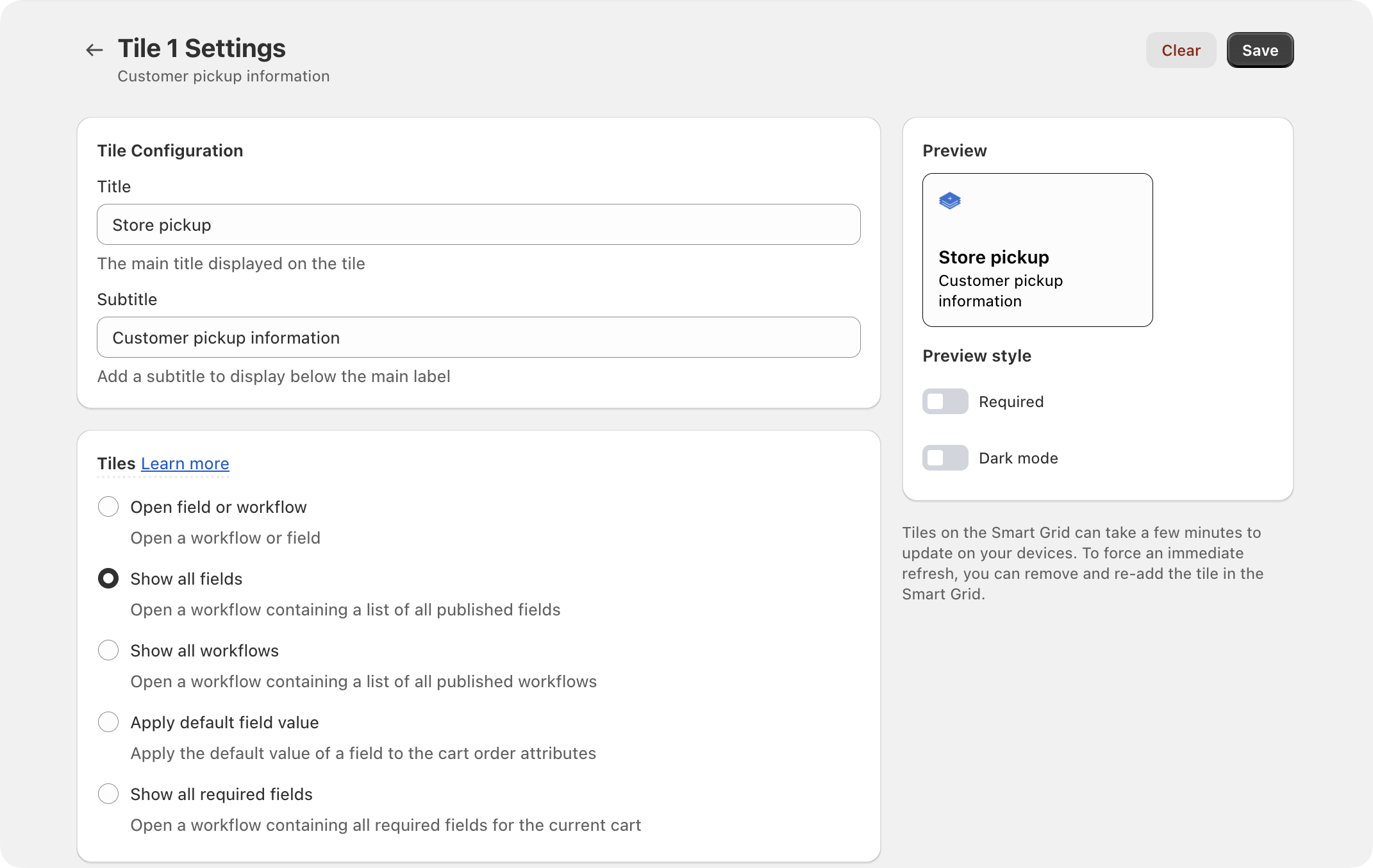This screenshot has width=1373, height=868.
Task: Select Apply default field value
Action: coord(108,722)
